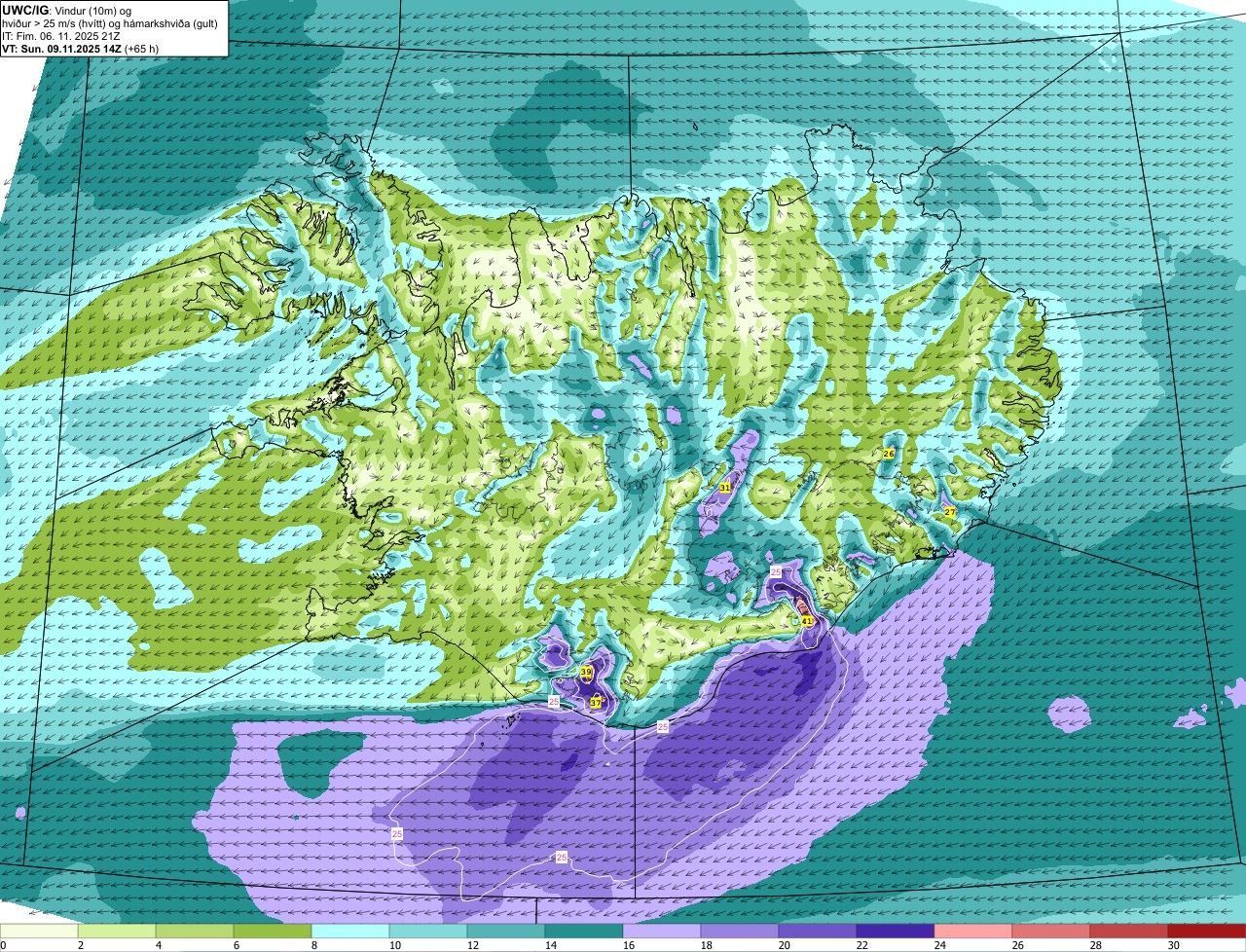Viewport: 1246px width, 952px height.
Task: Click the 12–14 m/s teal legend swatch
Action: click(x=506, y=931)
